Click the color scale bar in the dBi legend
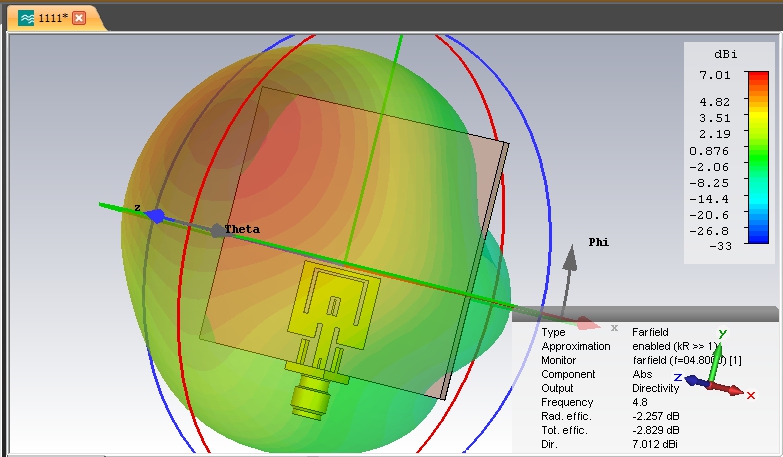Screen dimensions: 783x457 pos(759,158)
